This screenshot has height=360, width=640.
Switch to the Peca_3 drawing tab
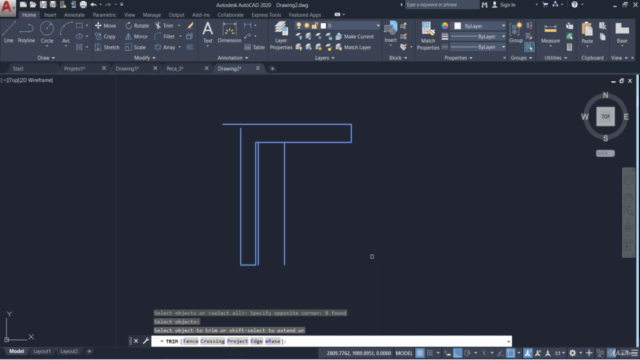[x=175, y=69]
